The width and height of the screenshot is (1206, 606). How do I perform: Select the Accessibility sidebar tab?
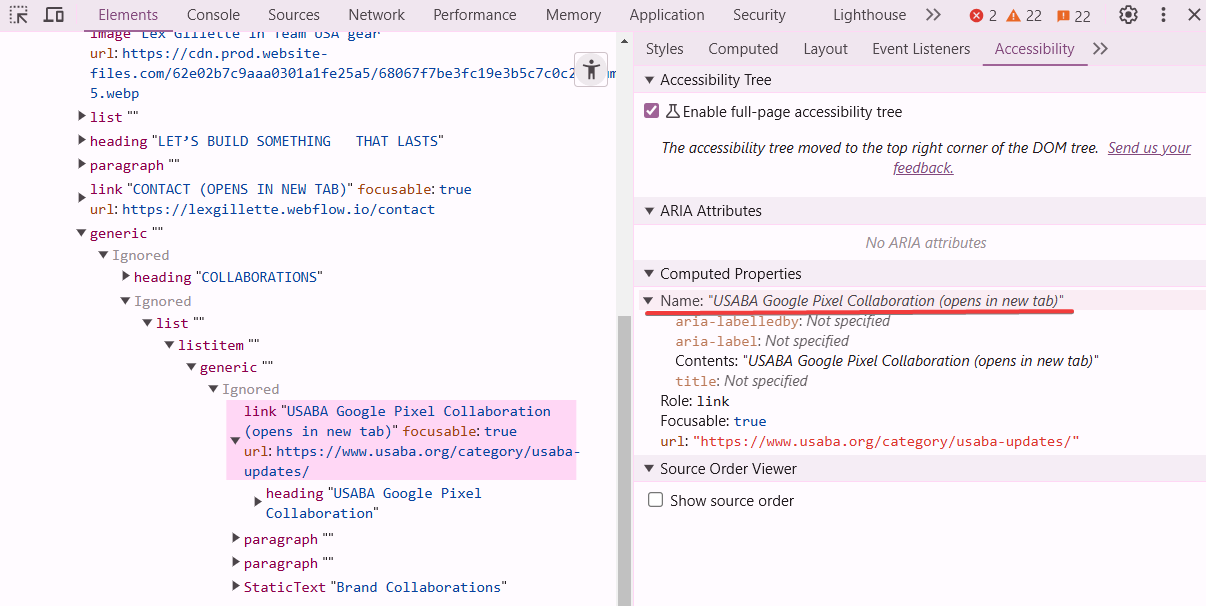coord(1034,49)
